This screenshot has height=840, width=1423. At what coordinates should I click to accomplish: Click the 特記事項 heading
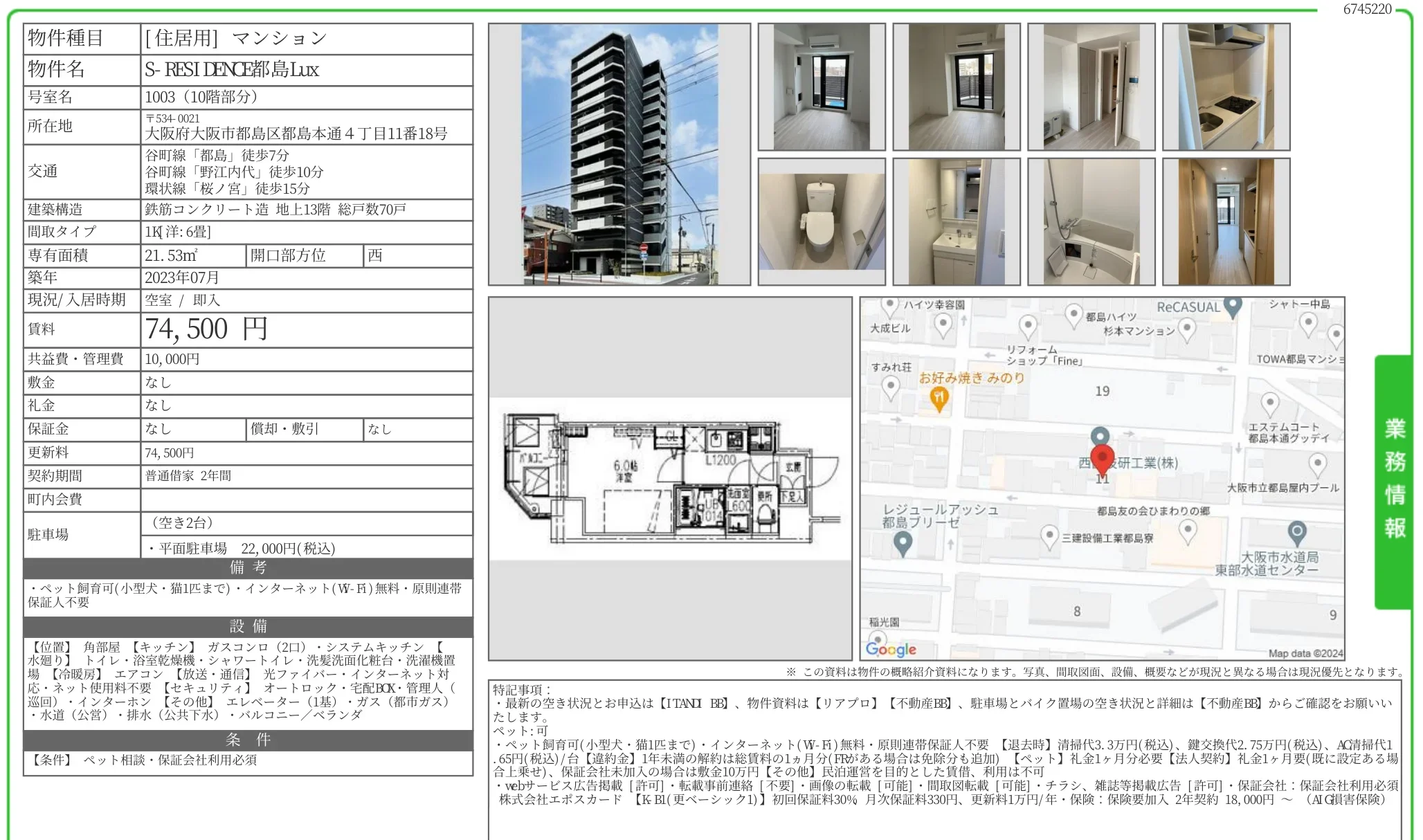pyautogui.click(x=522, y=690)
